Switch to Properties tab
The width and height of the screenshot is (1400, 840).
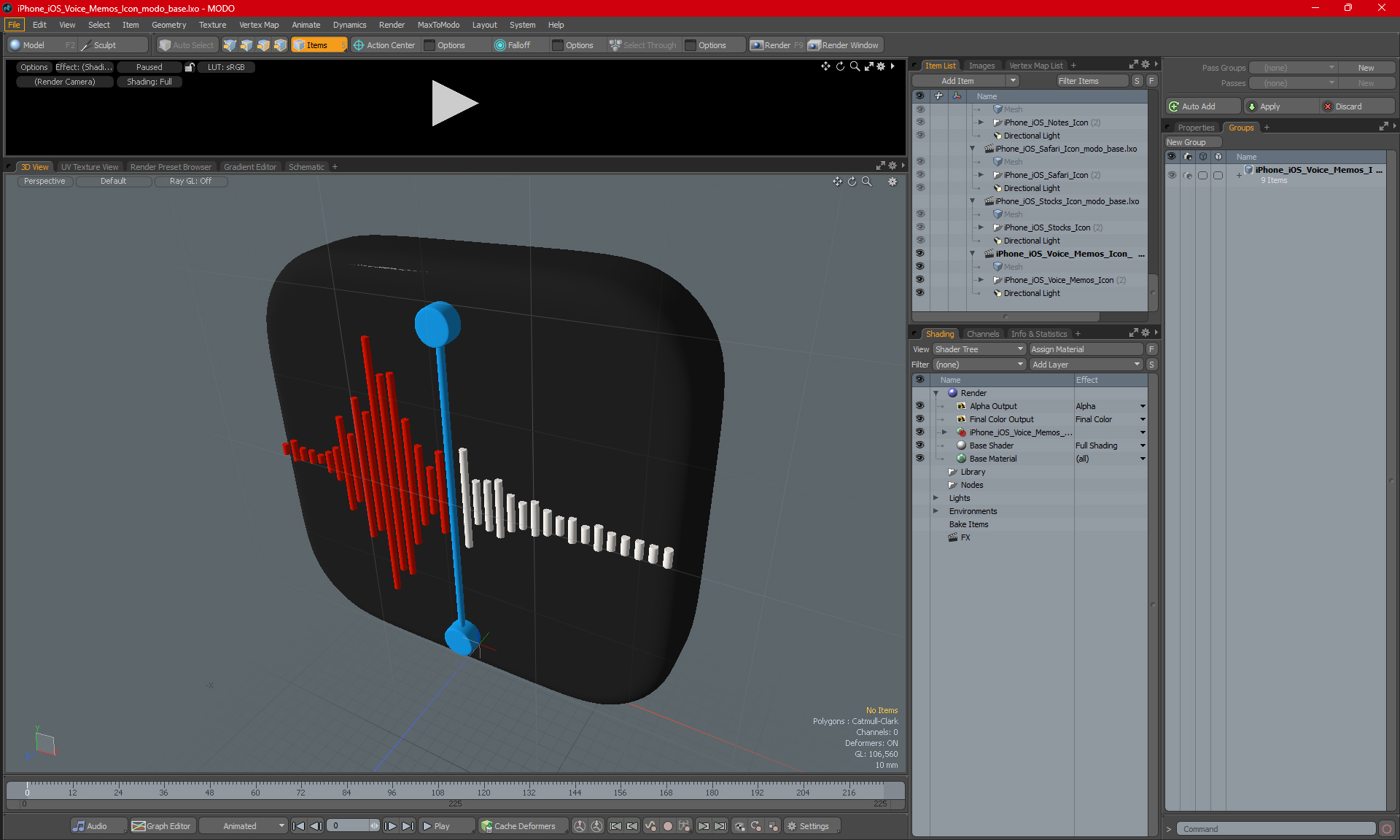(x=1196, y=128)
